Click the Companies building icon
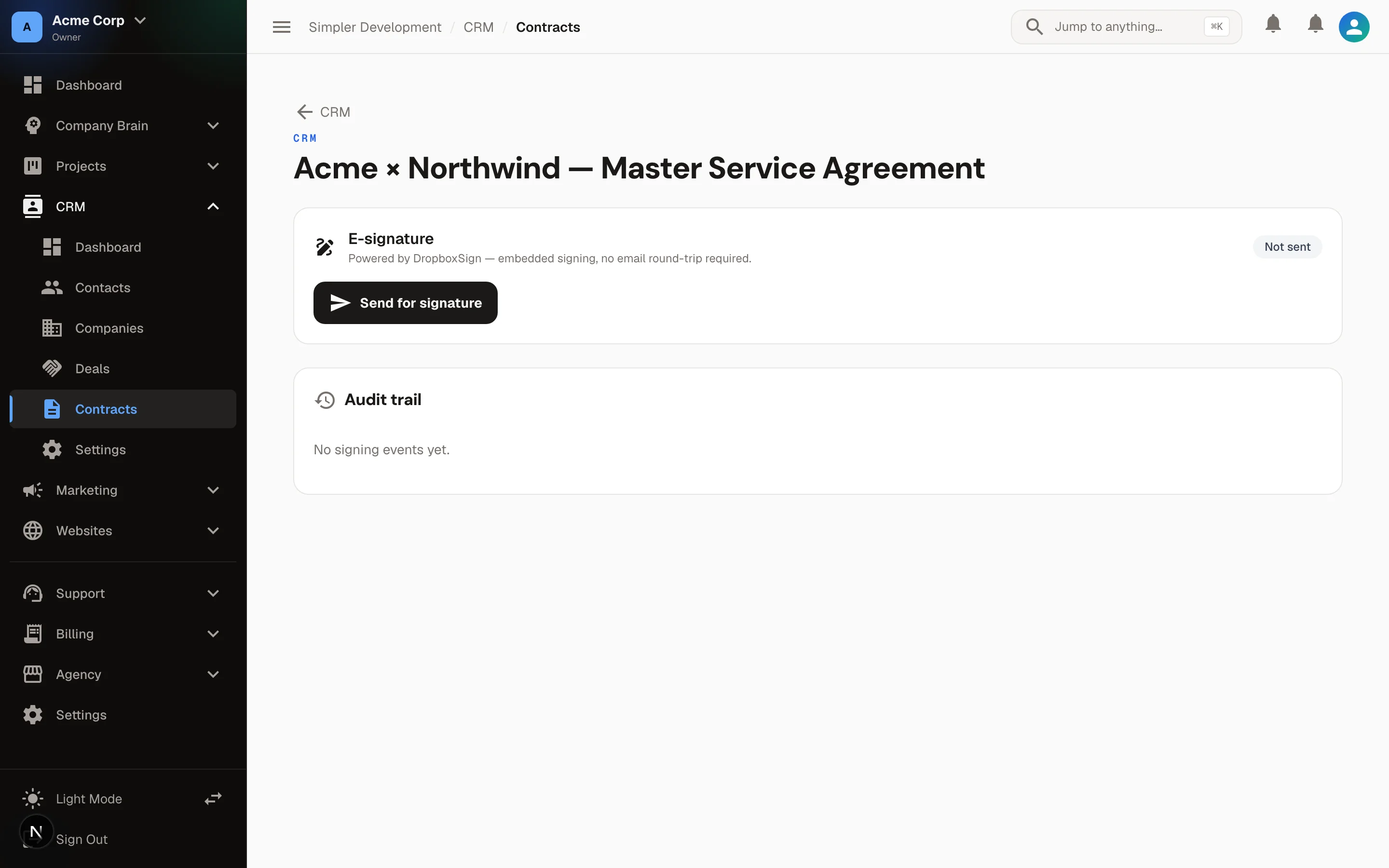Screen dimensions: 1389x868 click(52, 328)
